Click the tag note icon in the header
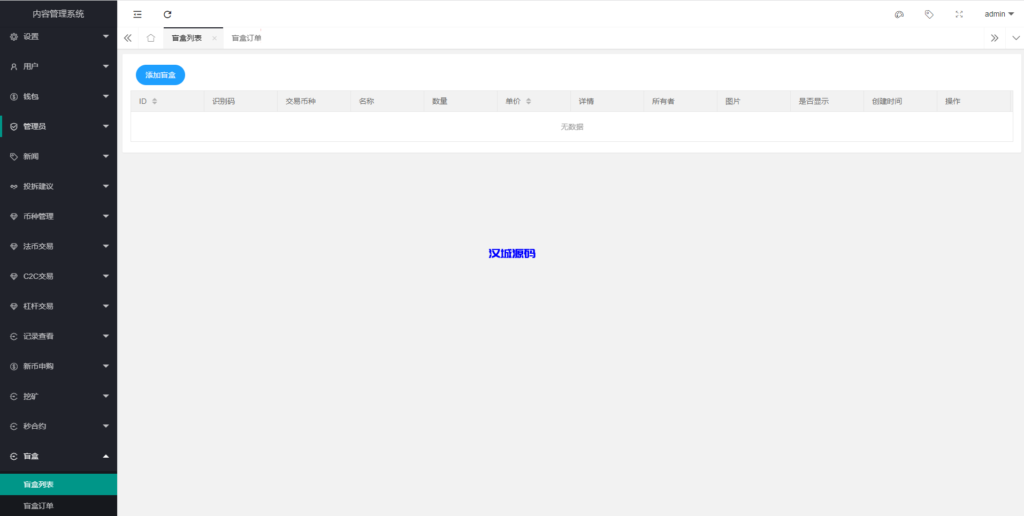Viewport: 1024px width, 516px height. click(x=929, y=14)
